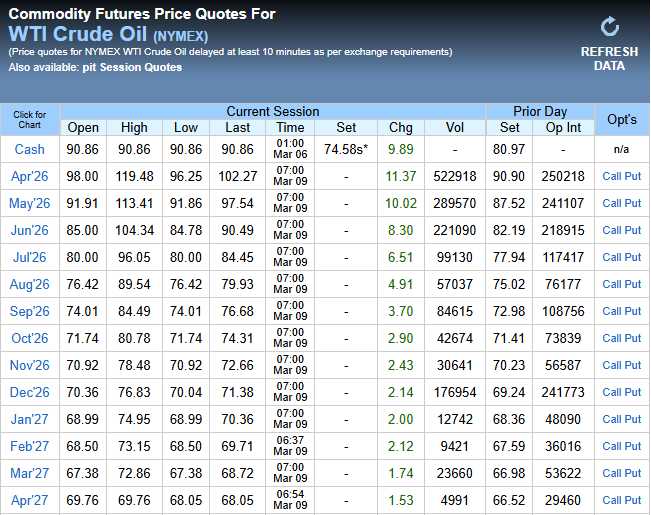Open the Dec'26 contract chart
Viewport: 651px width, 515px height.
coord(29,392)
